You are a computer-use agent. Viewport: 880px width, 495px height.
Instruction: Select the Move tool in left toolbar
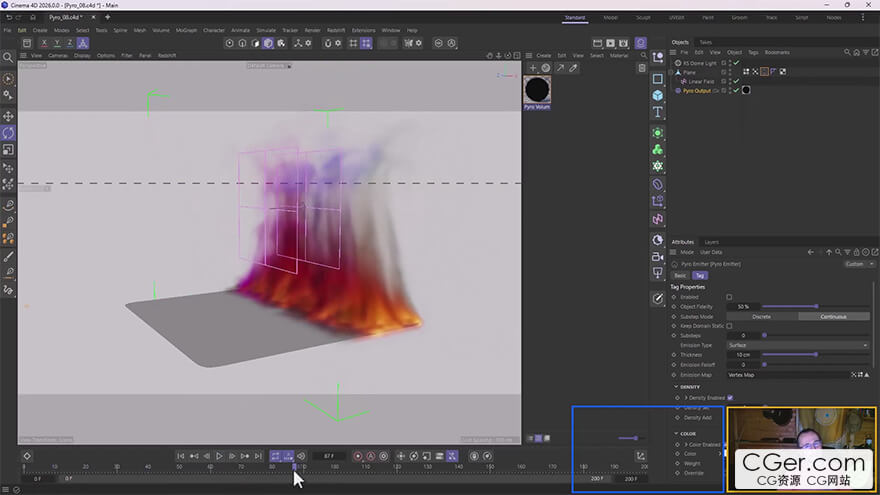click(x=9, y=116)
